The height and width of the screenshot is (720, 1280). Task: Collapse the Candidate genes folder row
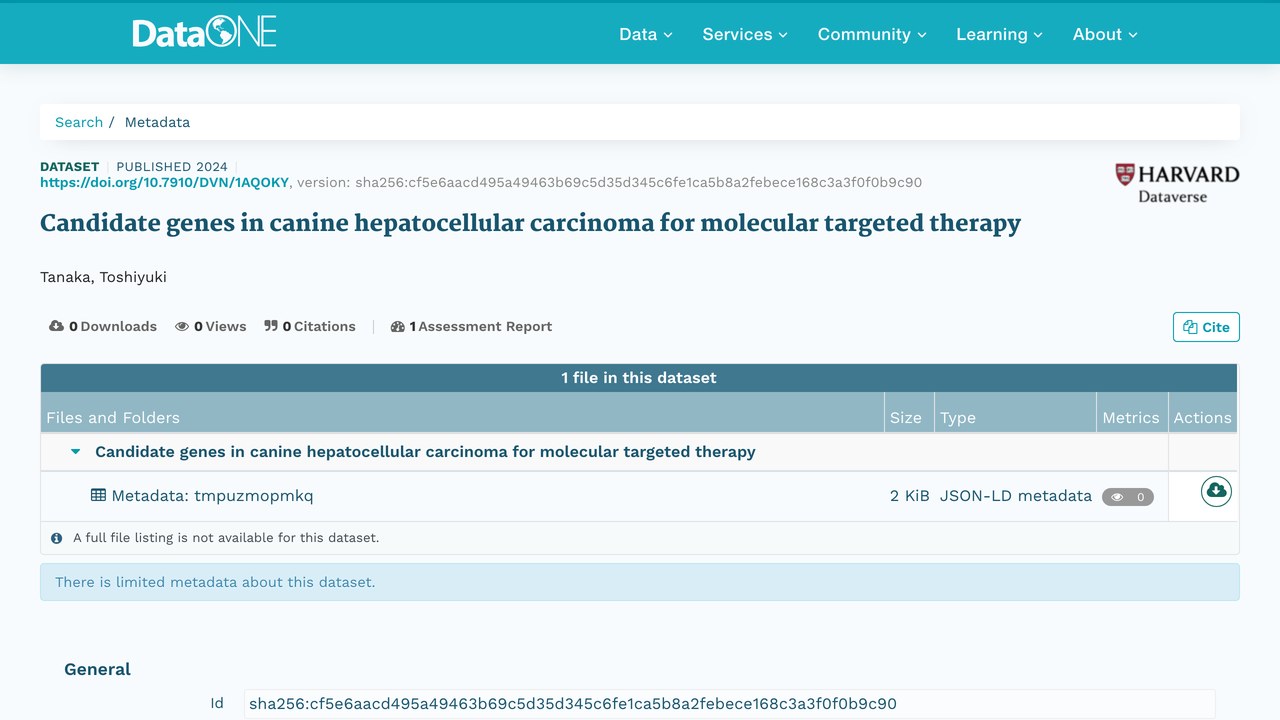[75, 452]
